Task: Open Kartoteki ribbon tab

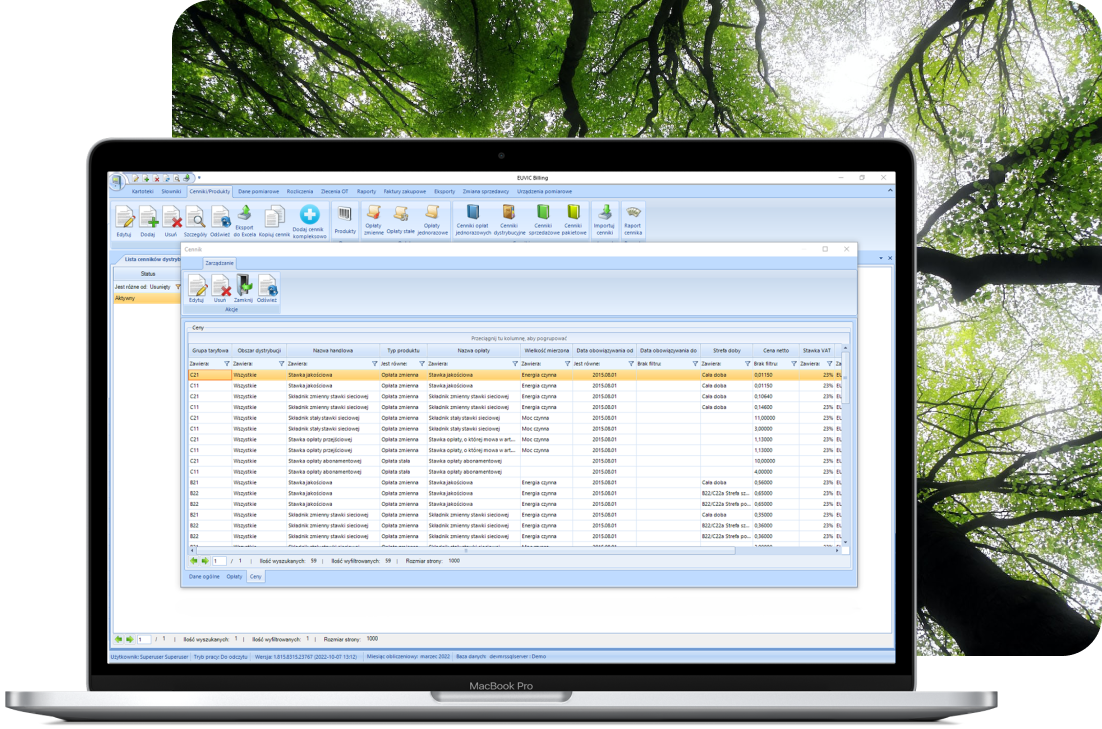Action: point(143,191)
